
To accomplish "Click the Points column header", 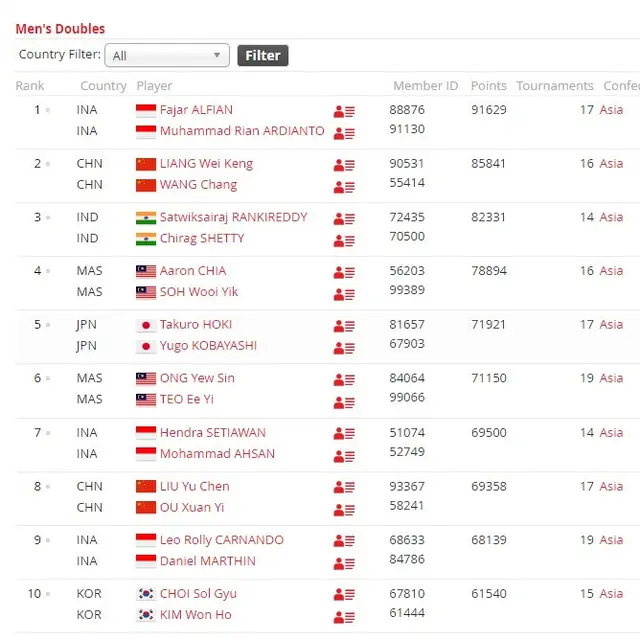I will click(489, 86).
